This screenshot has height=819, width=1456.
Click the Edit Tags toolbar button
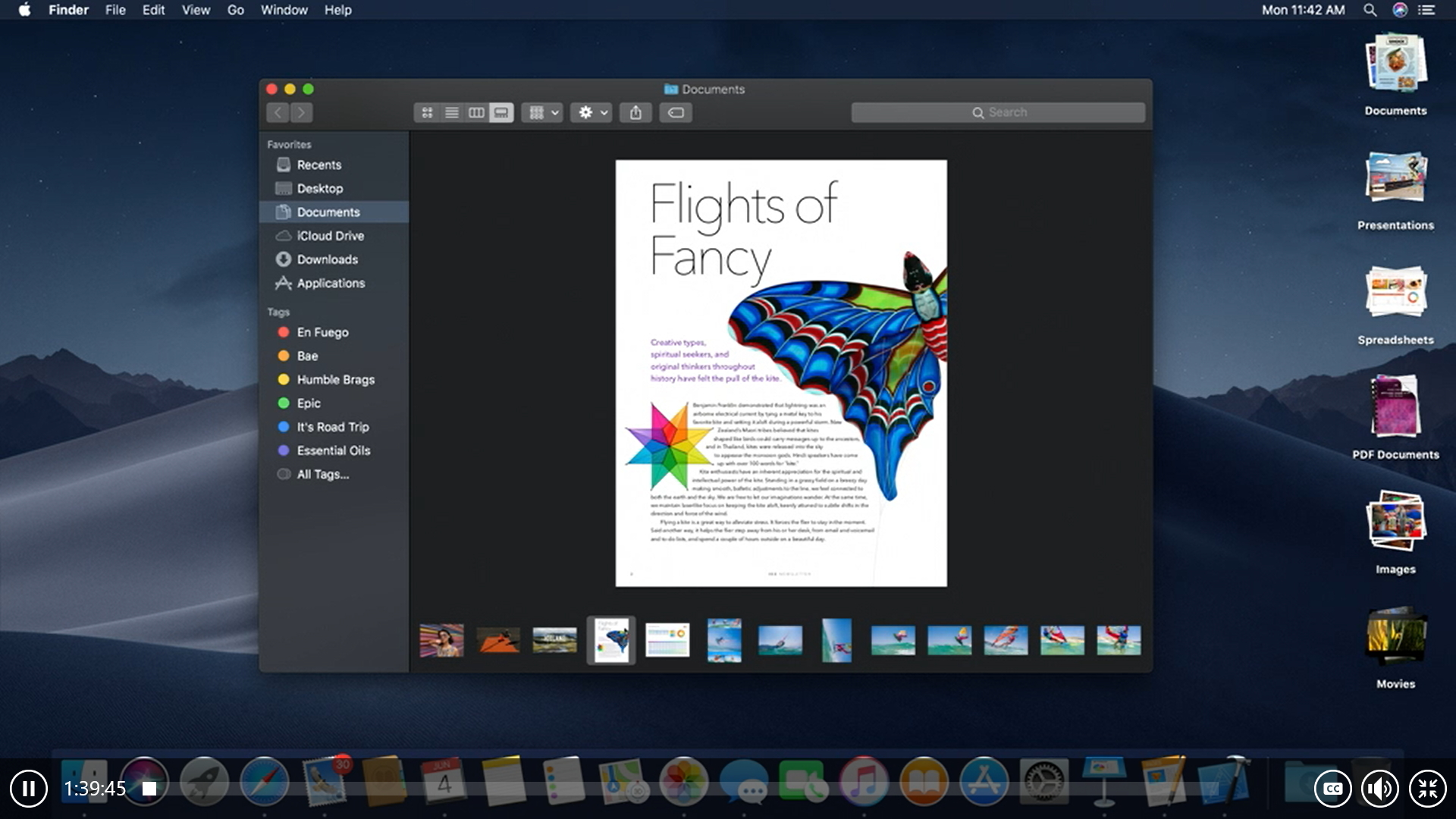point(676,113)
